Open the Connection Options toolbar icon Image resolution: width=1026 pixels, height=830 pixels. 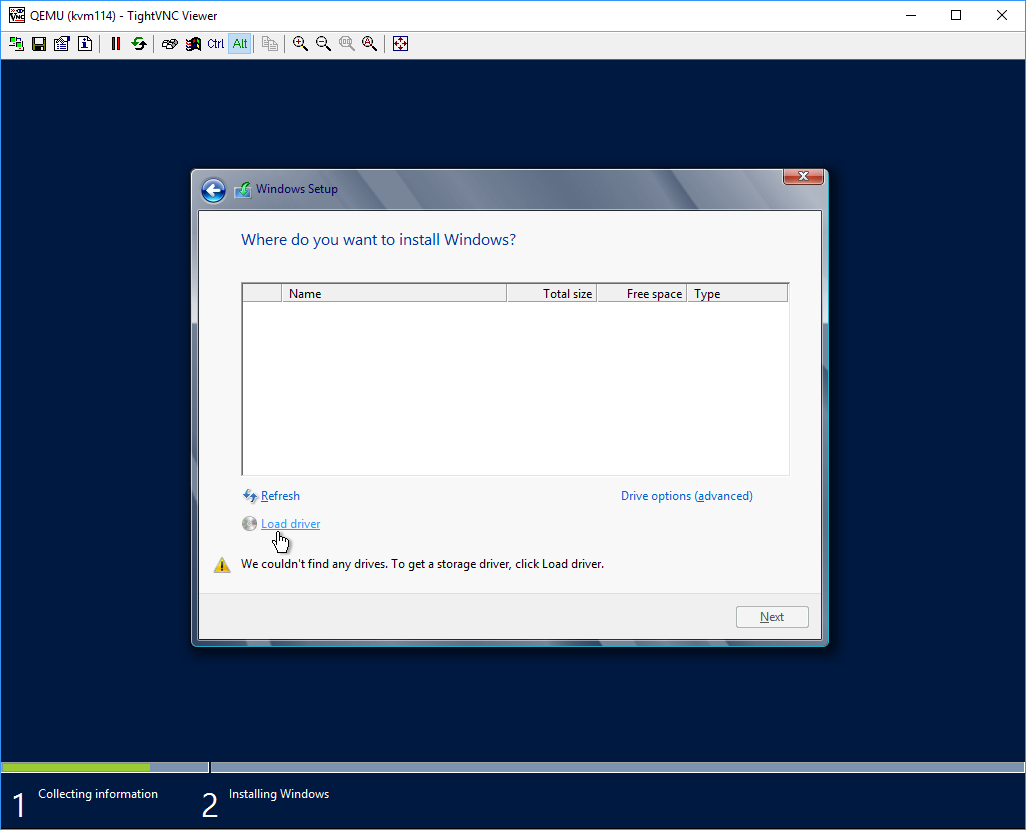click(x=62, y=44)
